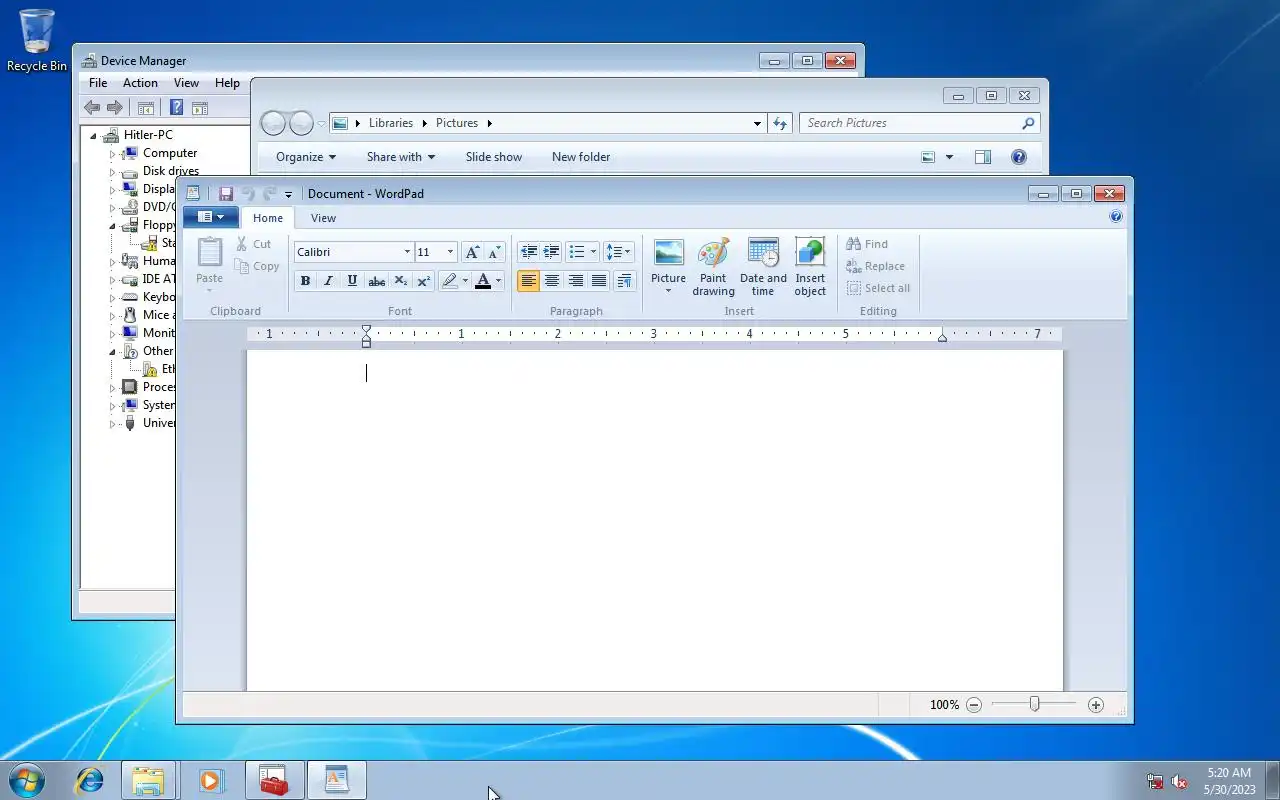Open the Paragraph settings icon
1280x800 pixels.
(x=625, y=281)
